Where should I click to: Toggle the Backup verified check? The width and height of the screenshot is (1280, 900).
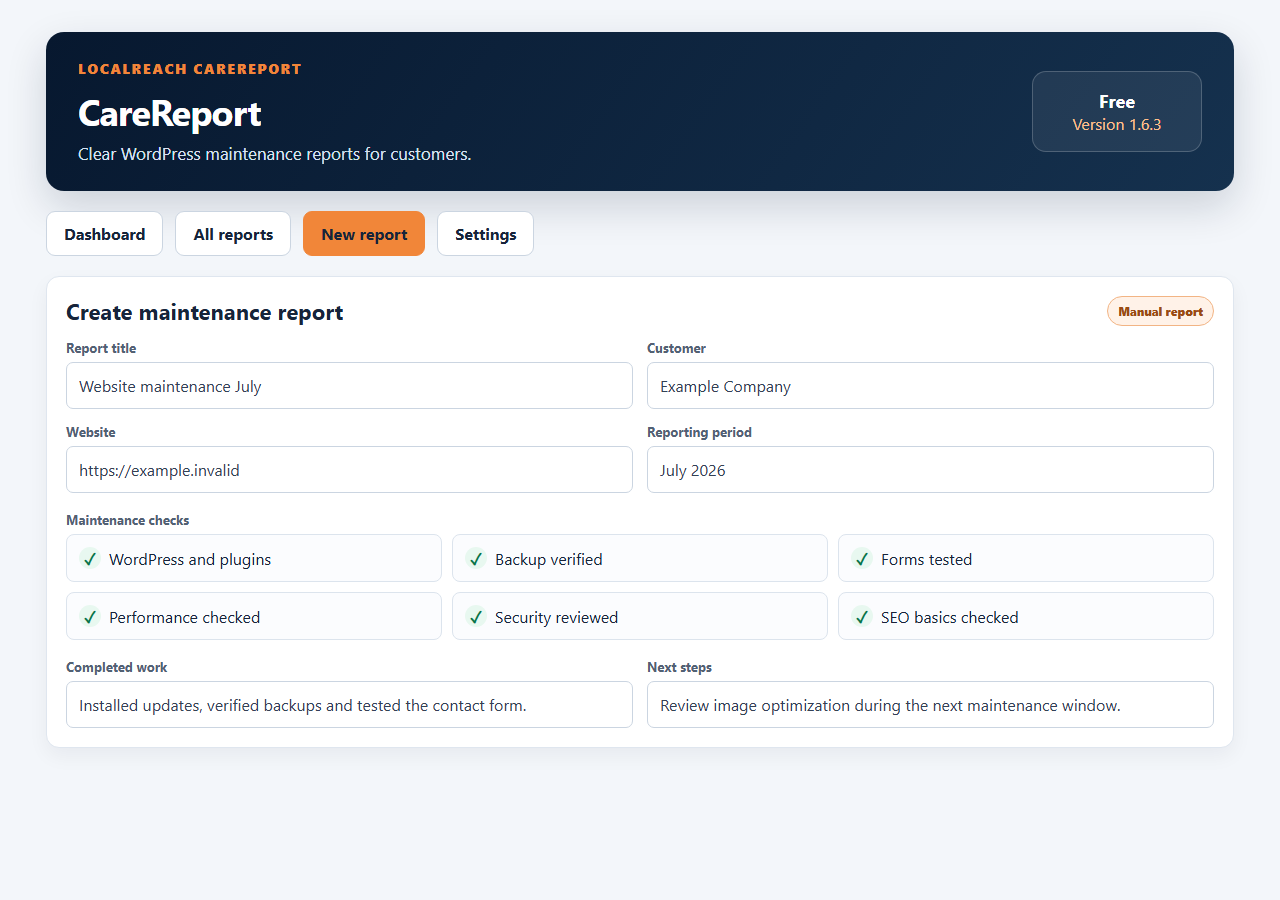[x=640, y=558]
